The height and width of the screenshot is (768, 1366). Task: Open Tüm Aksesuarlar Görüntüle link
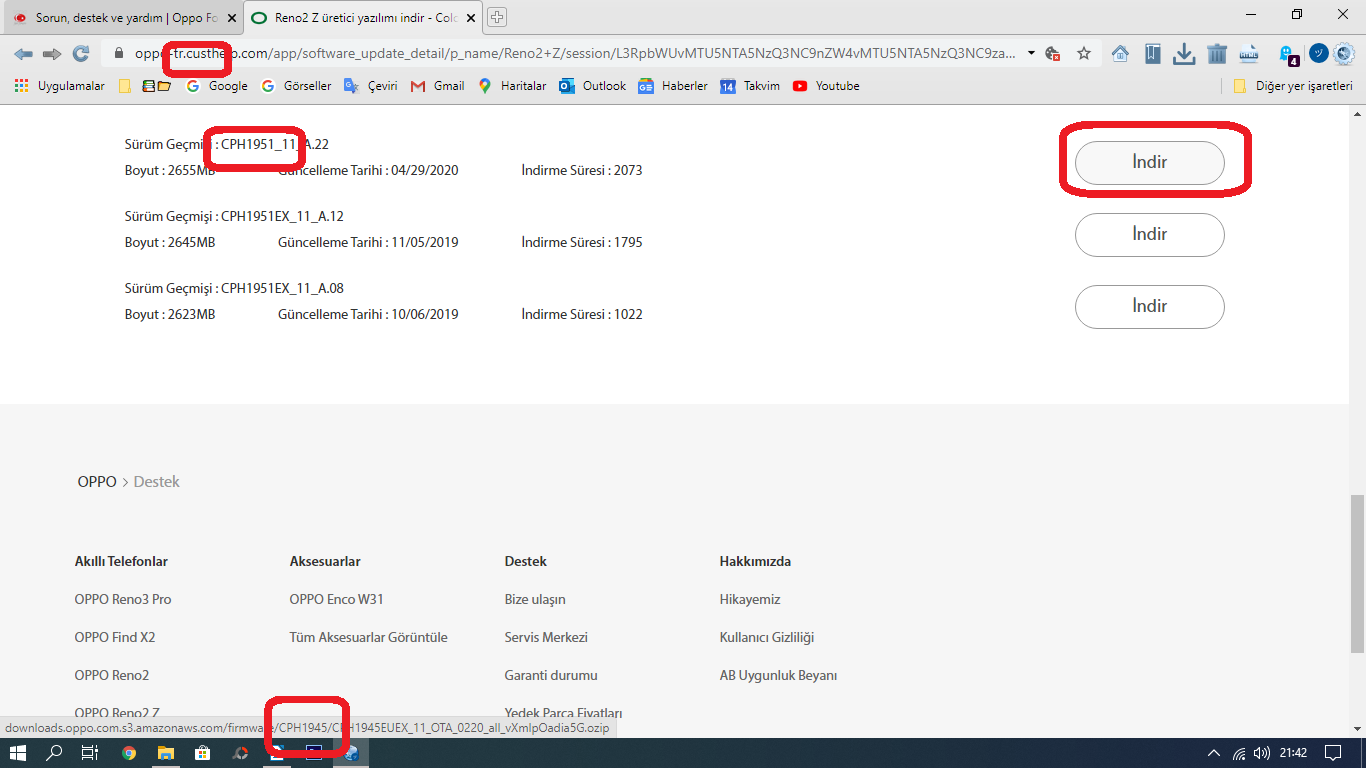(x=369, y=637)
